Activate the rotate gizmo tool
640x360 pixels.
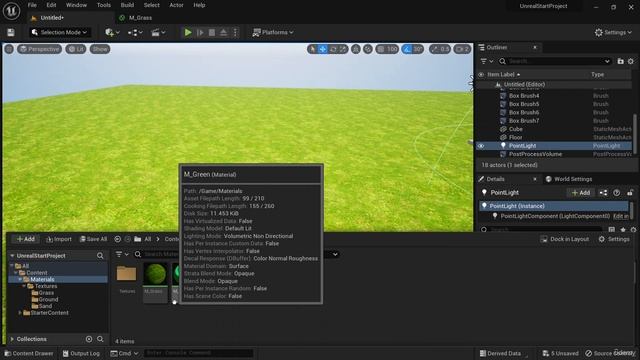(333, 49)
